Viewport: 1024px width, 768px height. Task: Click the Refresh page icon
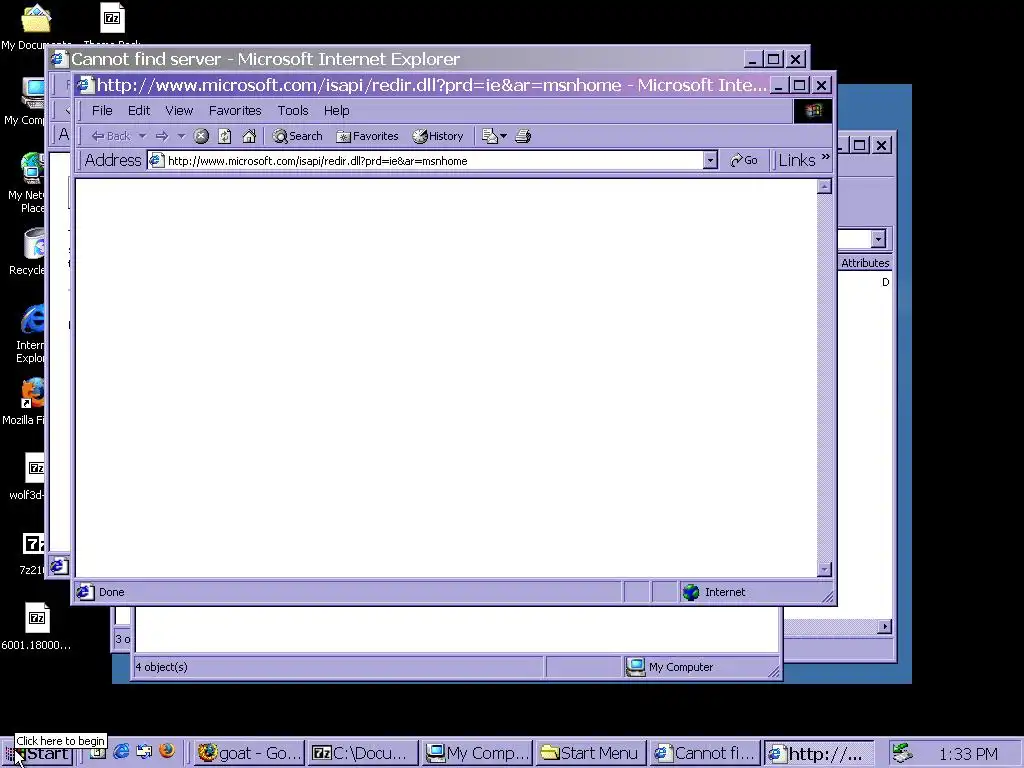coord(225,136)
